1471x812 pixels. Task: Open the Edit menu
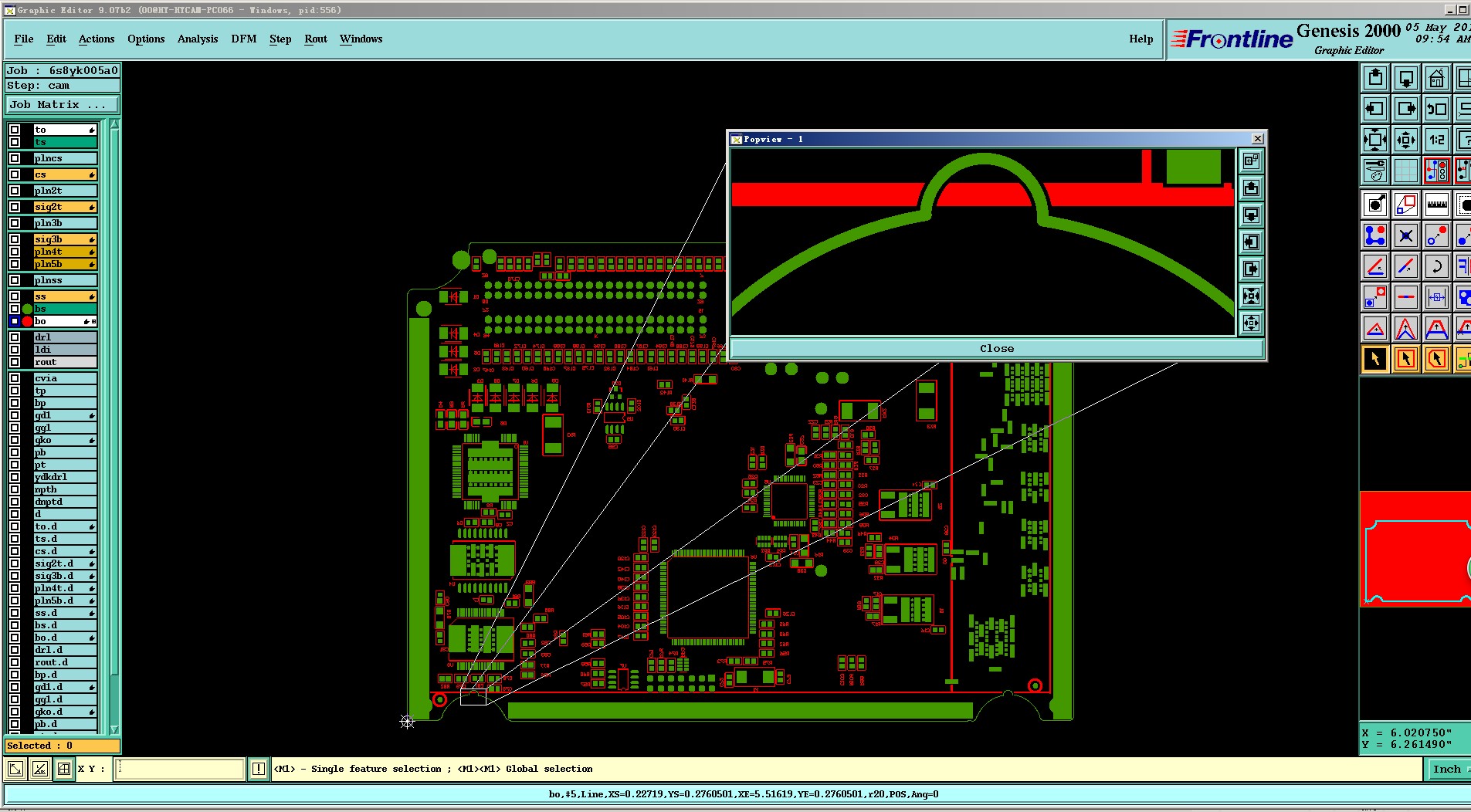[x=56, y=39]
